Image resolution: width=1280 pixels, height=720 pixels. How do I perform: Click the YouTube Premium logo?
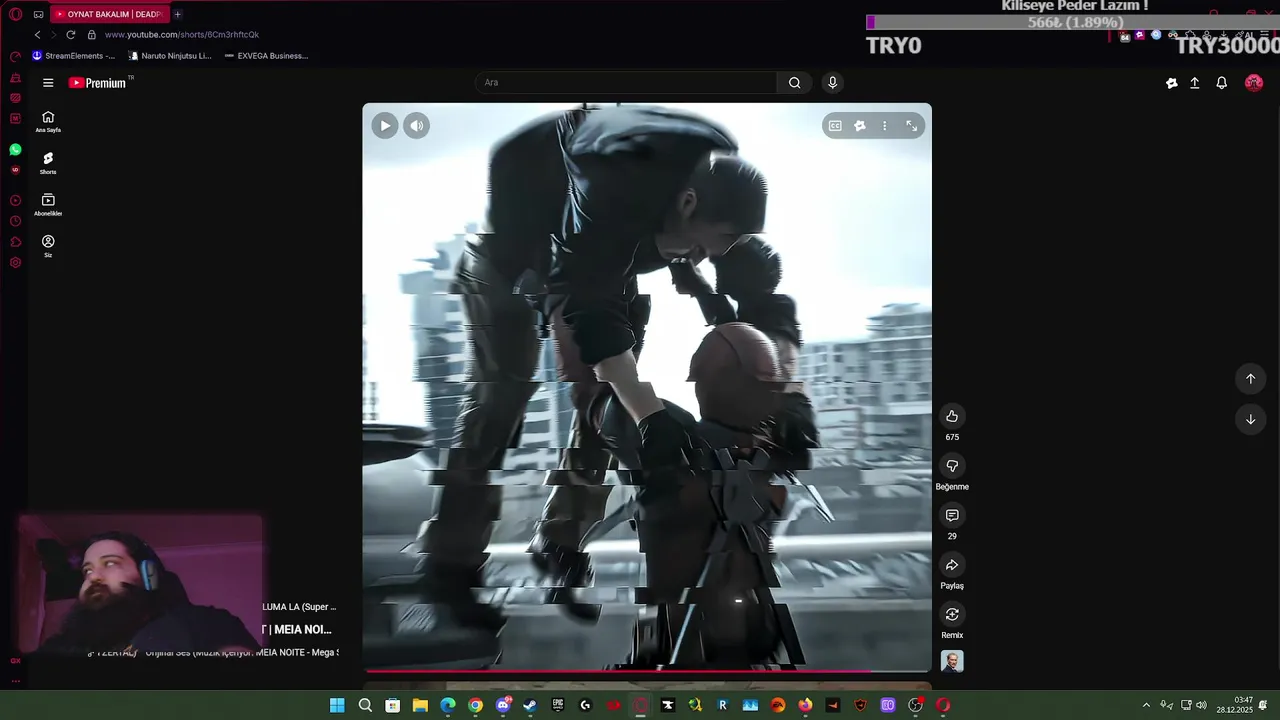pyautogui.click(x=98, y=83)
